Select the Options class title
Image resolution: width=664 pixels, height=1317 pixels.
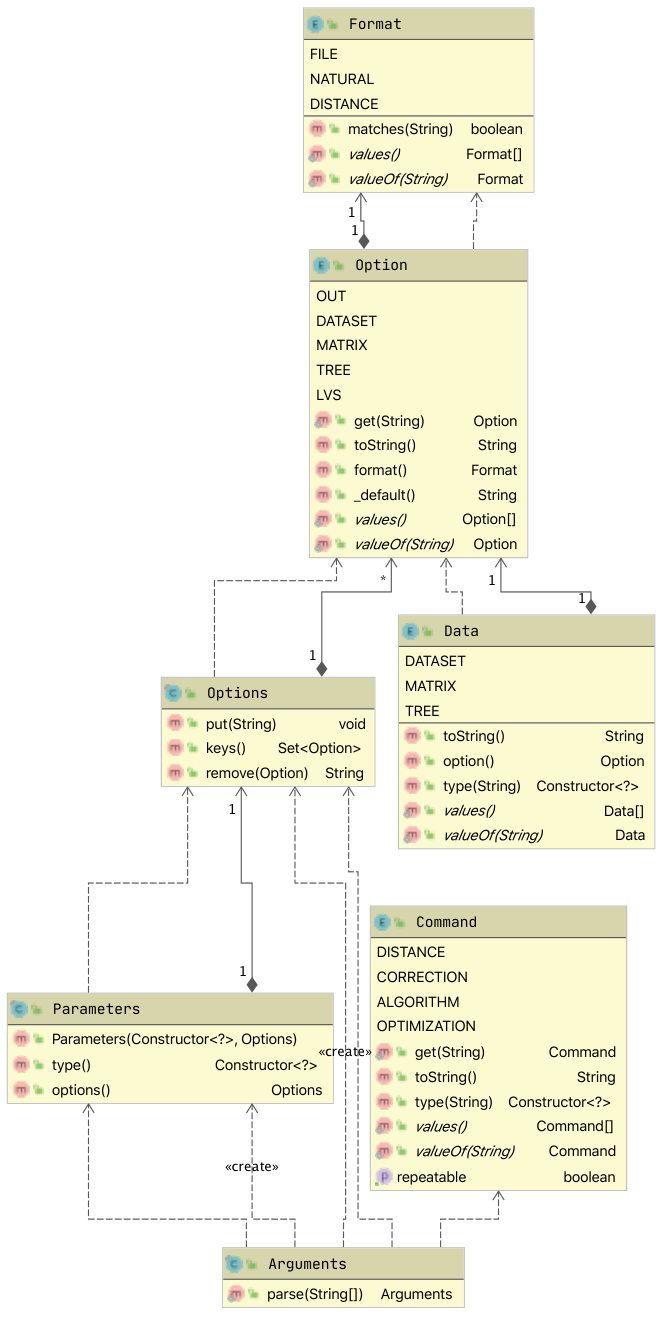tap(237, 693)
